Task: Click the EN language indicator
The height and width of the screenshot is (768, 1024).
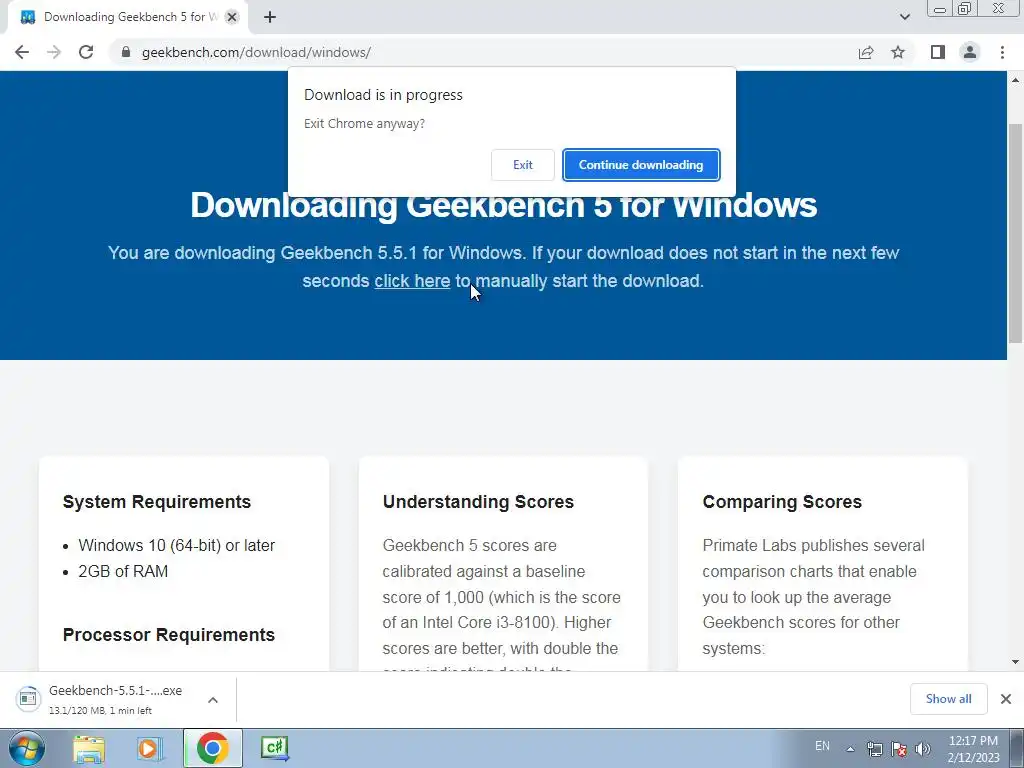Action: 822,746
